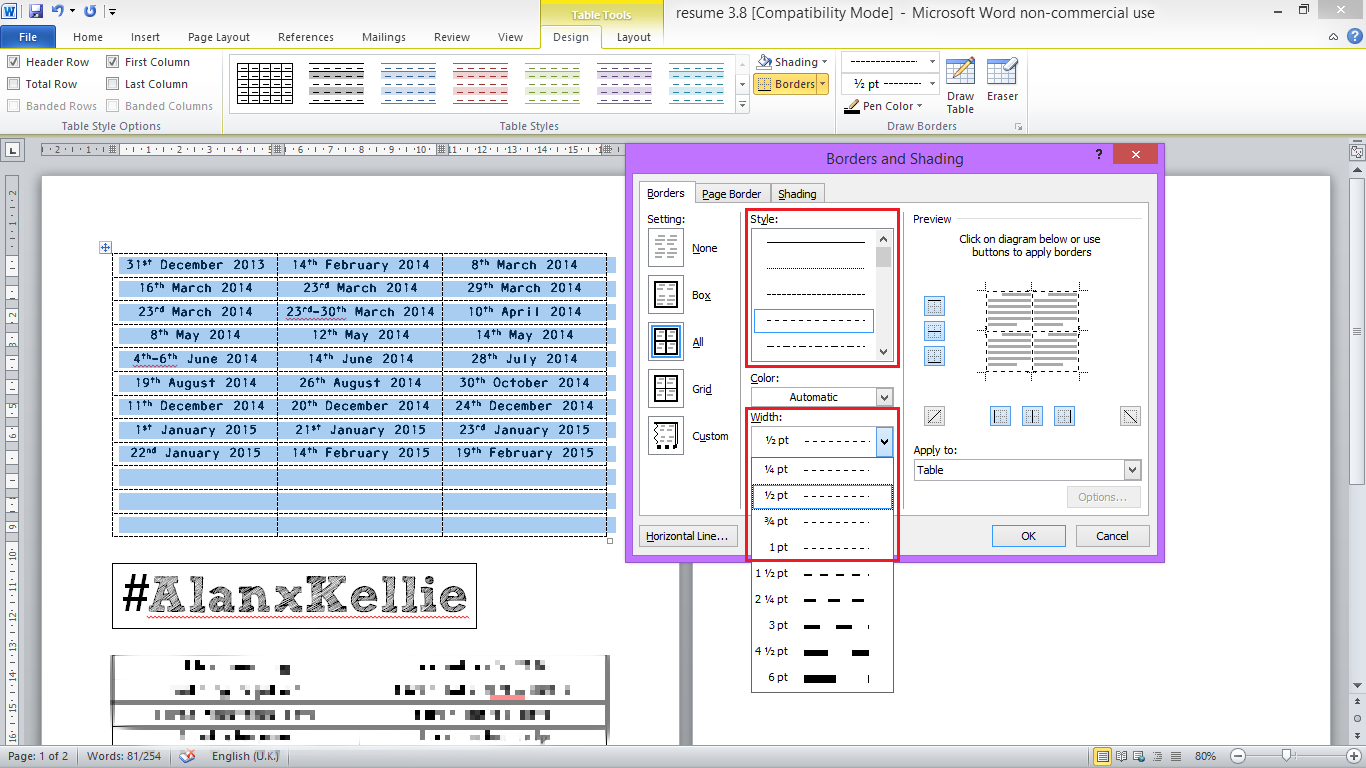Toggle right border button below Preview
This screenshot has height=768, width=1366.
(1064, 417)
